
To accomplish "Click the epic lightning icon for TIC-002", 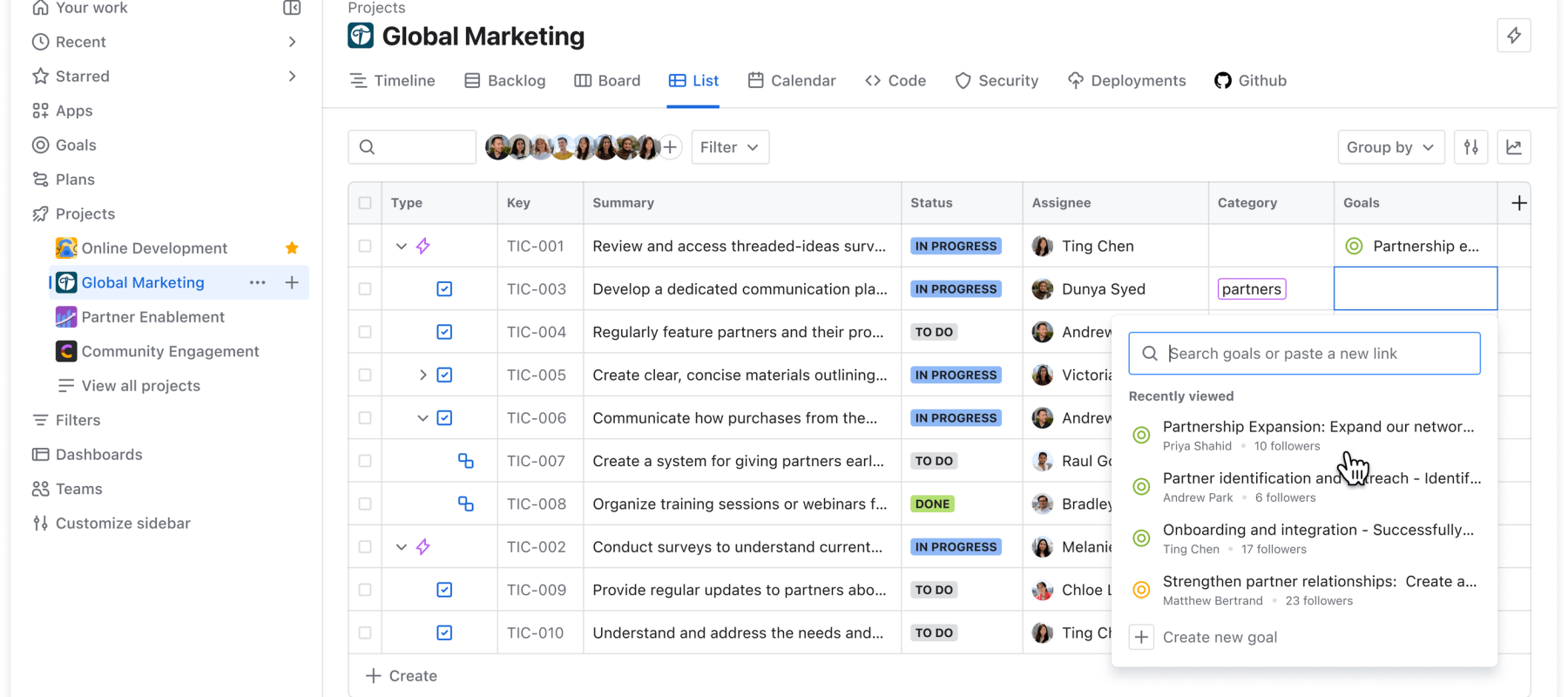I will pyautogui.click(x=423, y=547).
